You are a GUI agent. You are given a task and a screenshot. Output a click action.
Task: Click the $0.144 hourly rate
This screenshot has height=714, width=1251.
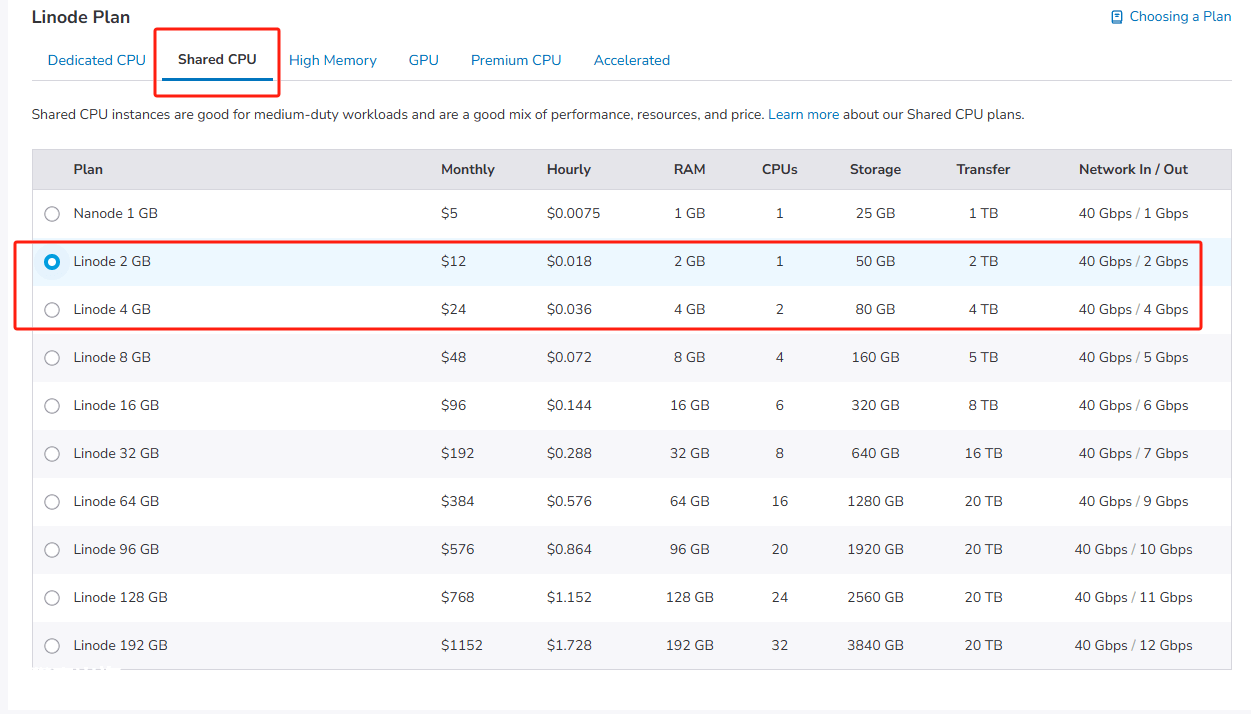point(570,405)
